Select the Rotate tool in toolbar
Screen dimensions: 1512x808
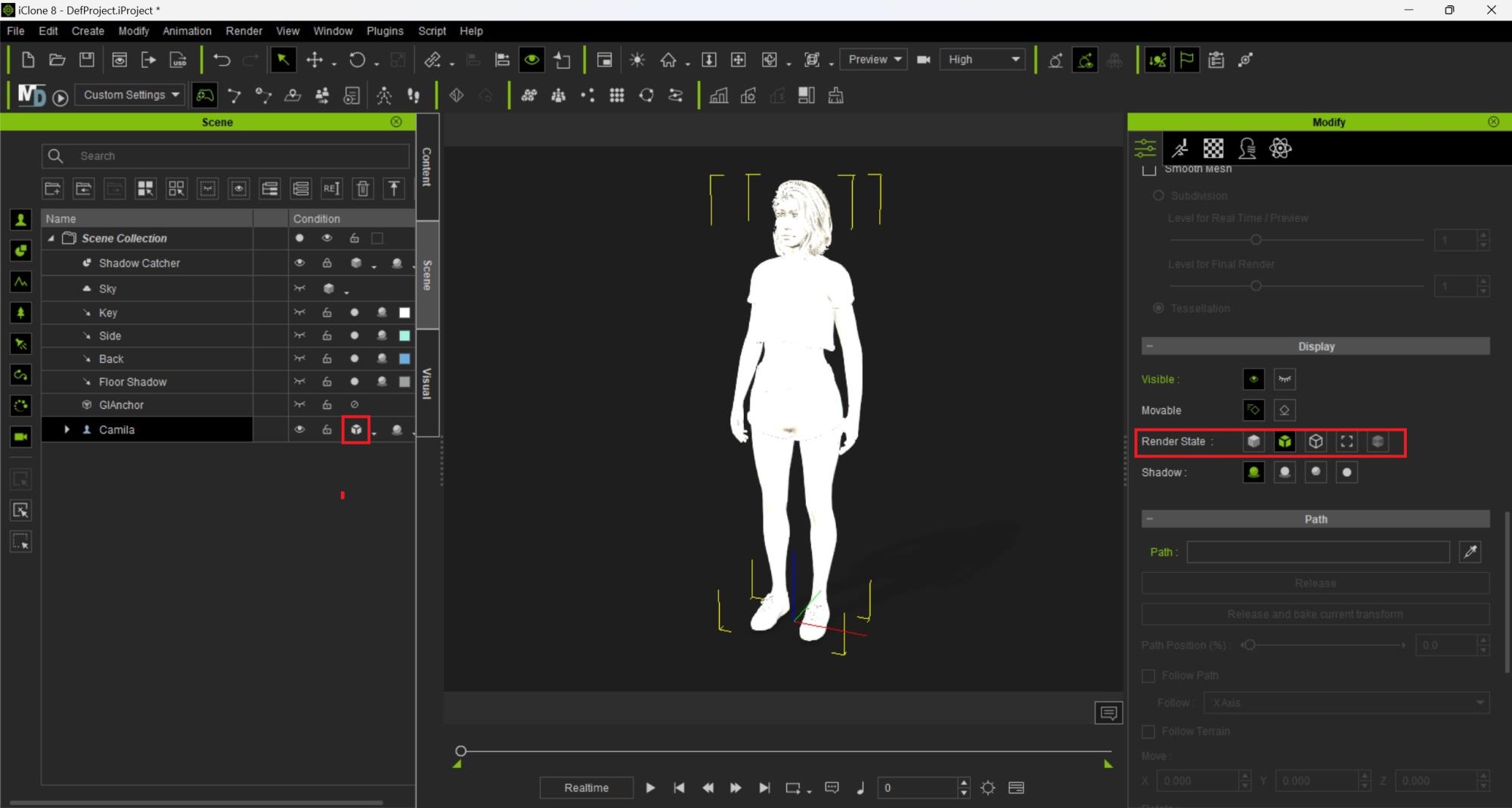point(357,60)
